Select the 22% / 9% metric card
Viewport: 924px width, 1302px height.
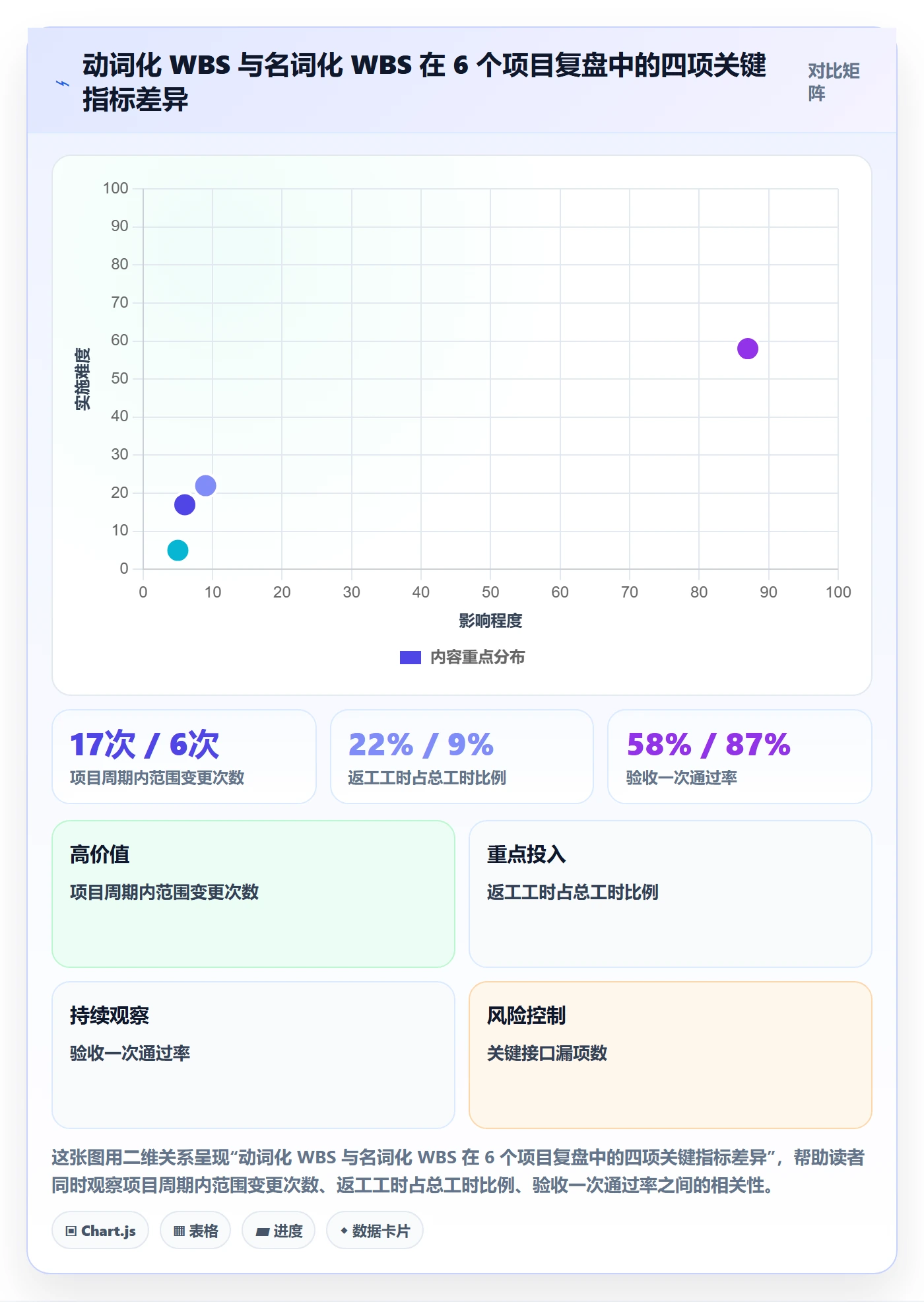tap(462, 757)
